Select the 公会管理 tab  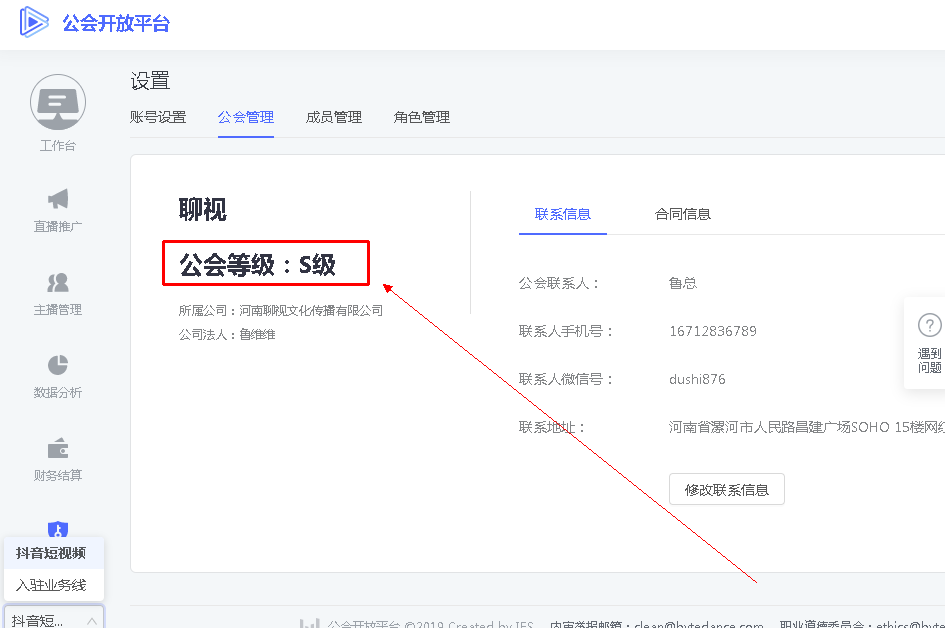click(246, 117)
